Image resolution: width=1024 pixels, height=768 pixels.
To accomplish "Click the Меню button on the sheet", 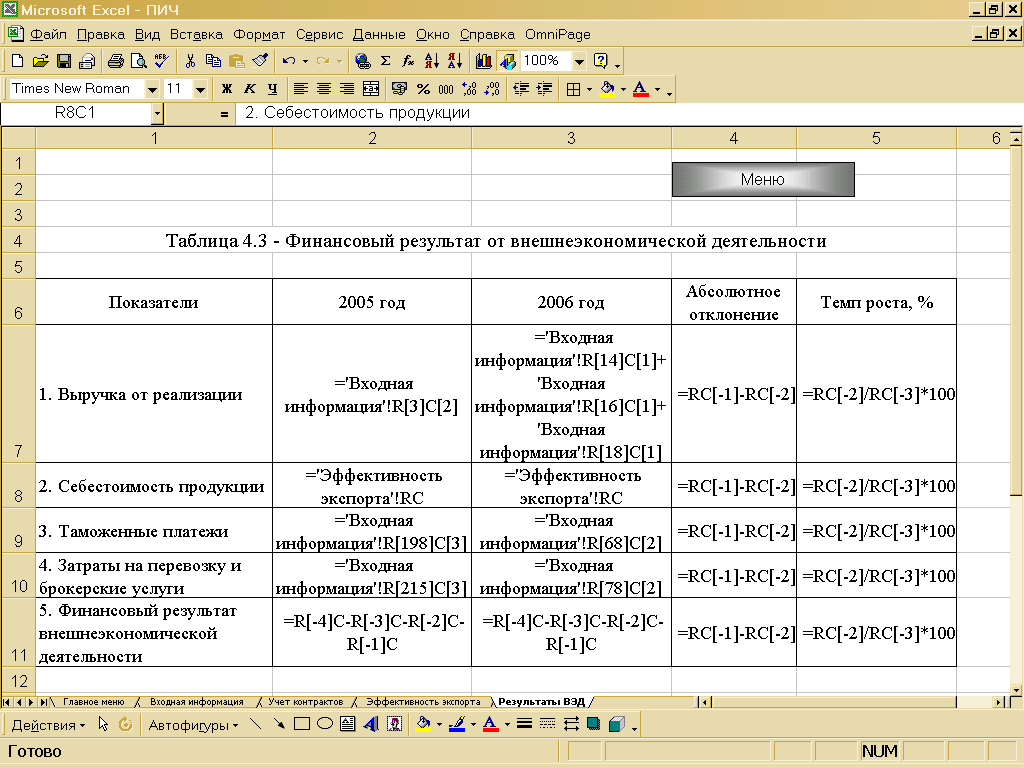I will pyautogui.click(x=763, y=180).
